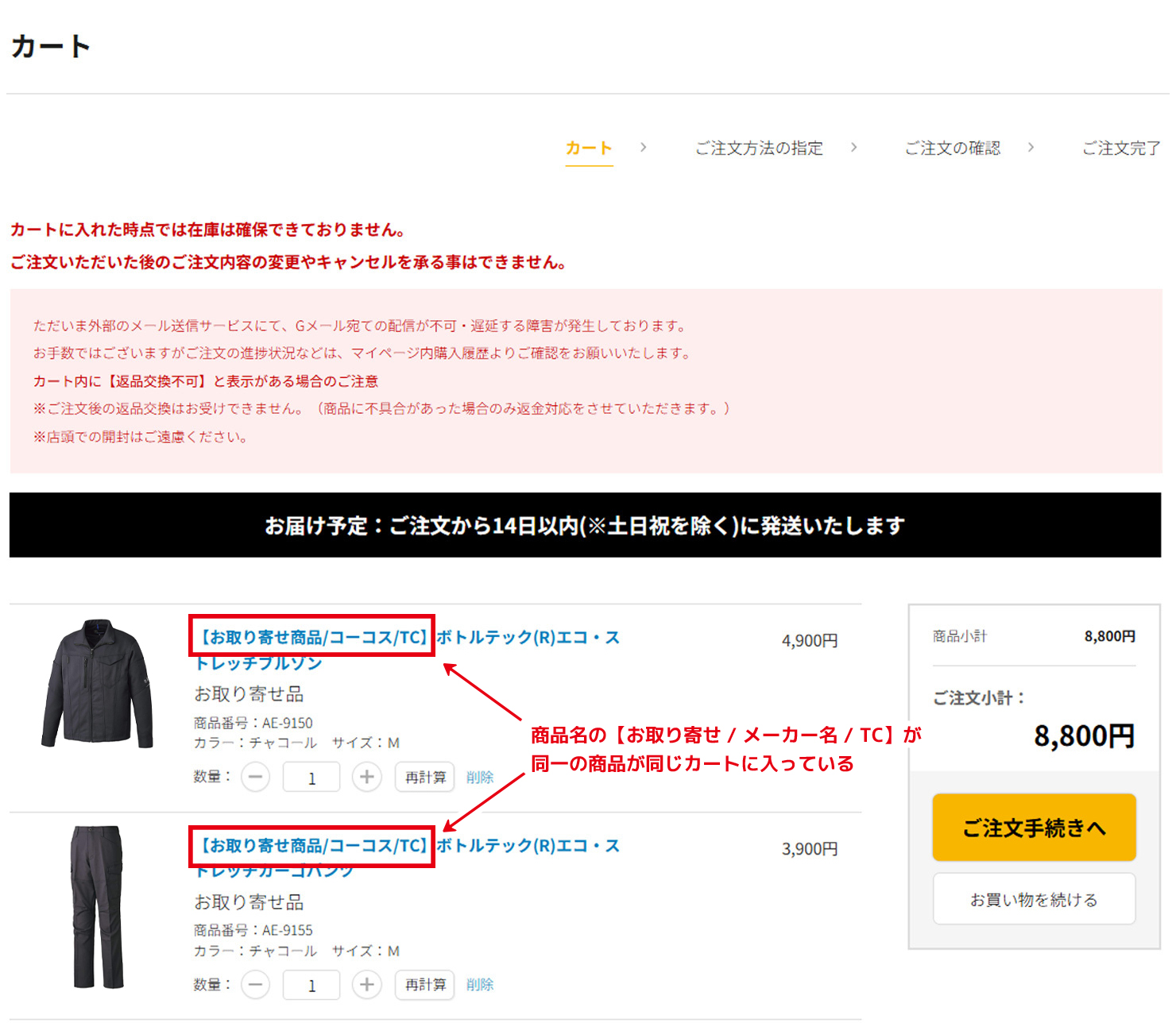Select the ご注文方法の指定 breadcrumb step
The height and width of the screenshot is (1023, 1176).
tap(759, 148)
